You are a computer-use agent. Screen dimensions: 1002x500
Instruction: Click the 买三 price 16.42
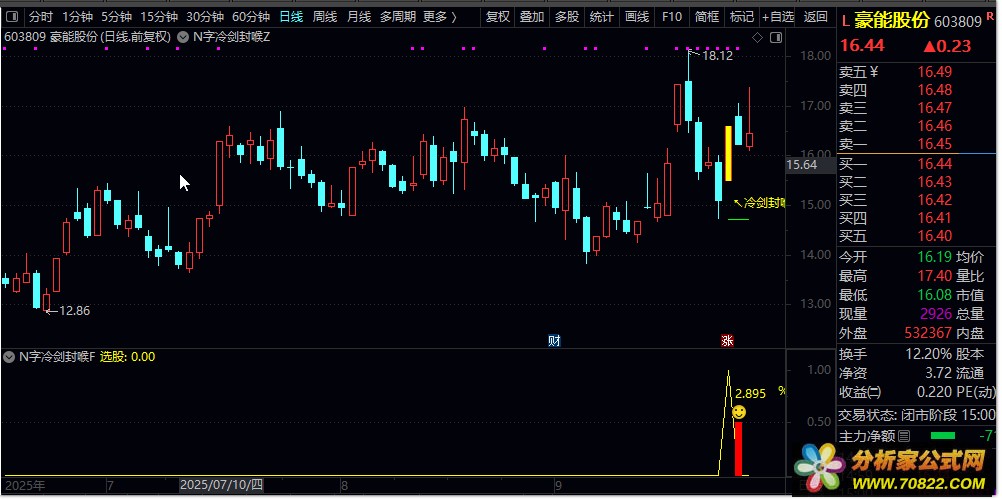[x=935, y=200]
